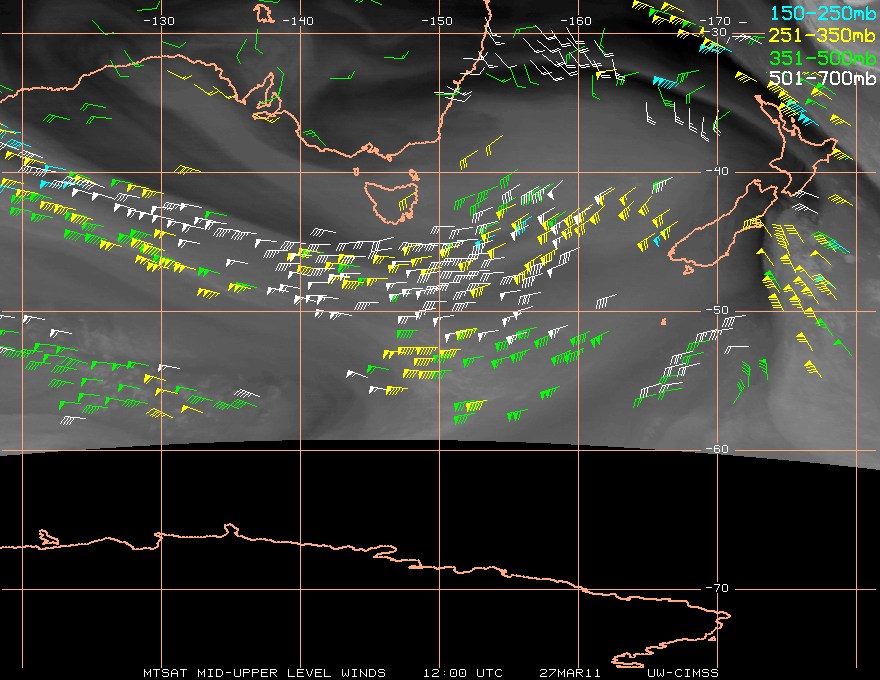
Task: Click the -70 latitude label
Action: (717, 588)
